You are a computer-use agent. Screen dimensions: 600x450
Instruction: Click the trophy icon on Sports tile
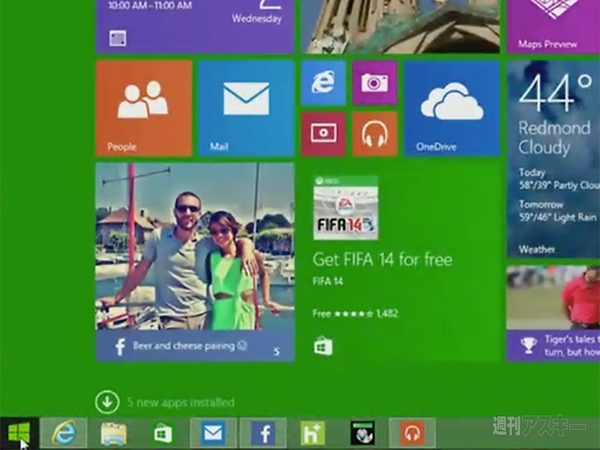click(528, 345)
